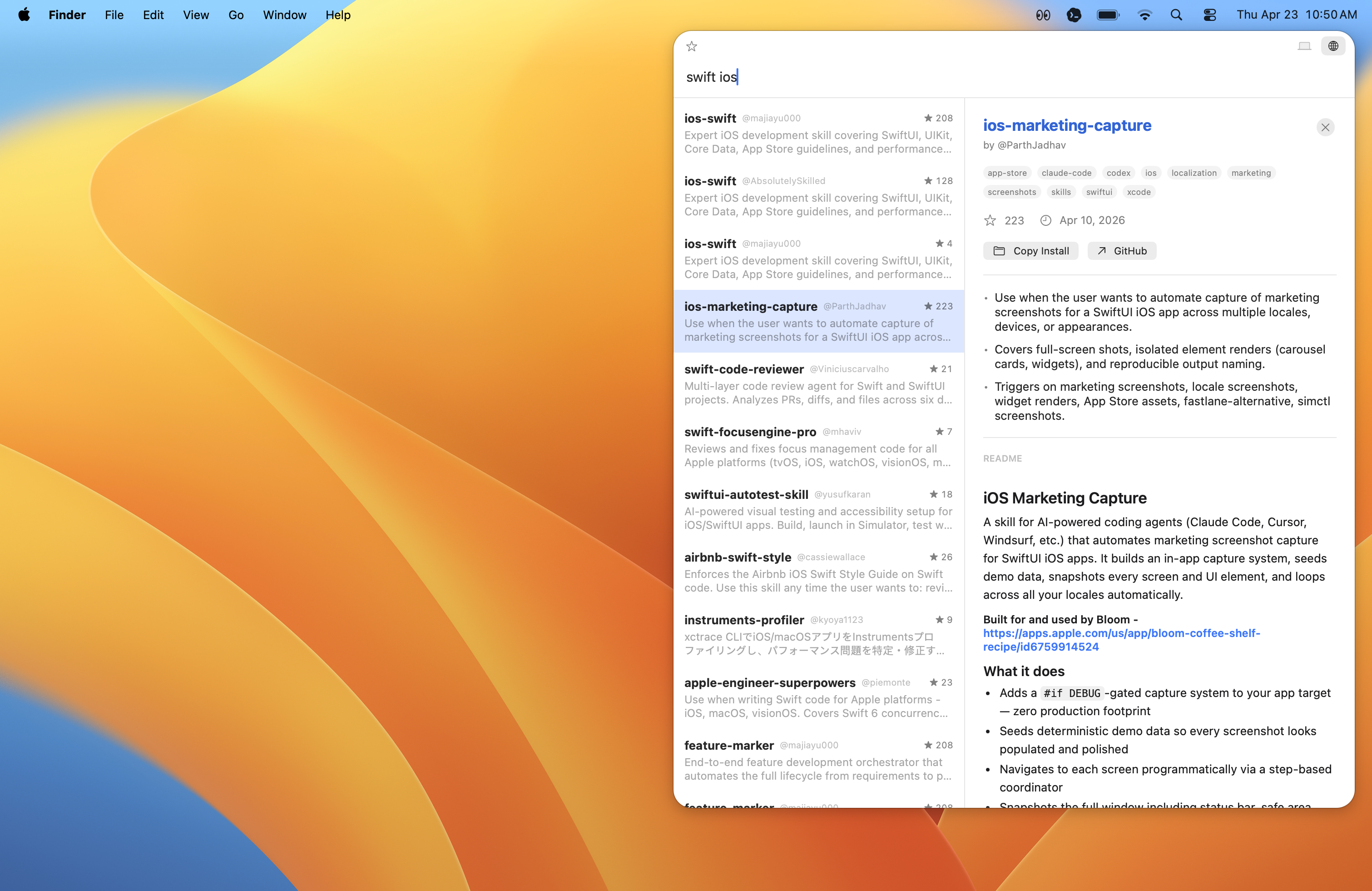
Task: Click the skills tag
Action: (x=1061, y=192)
